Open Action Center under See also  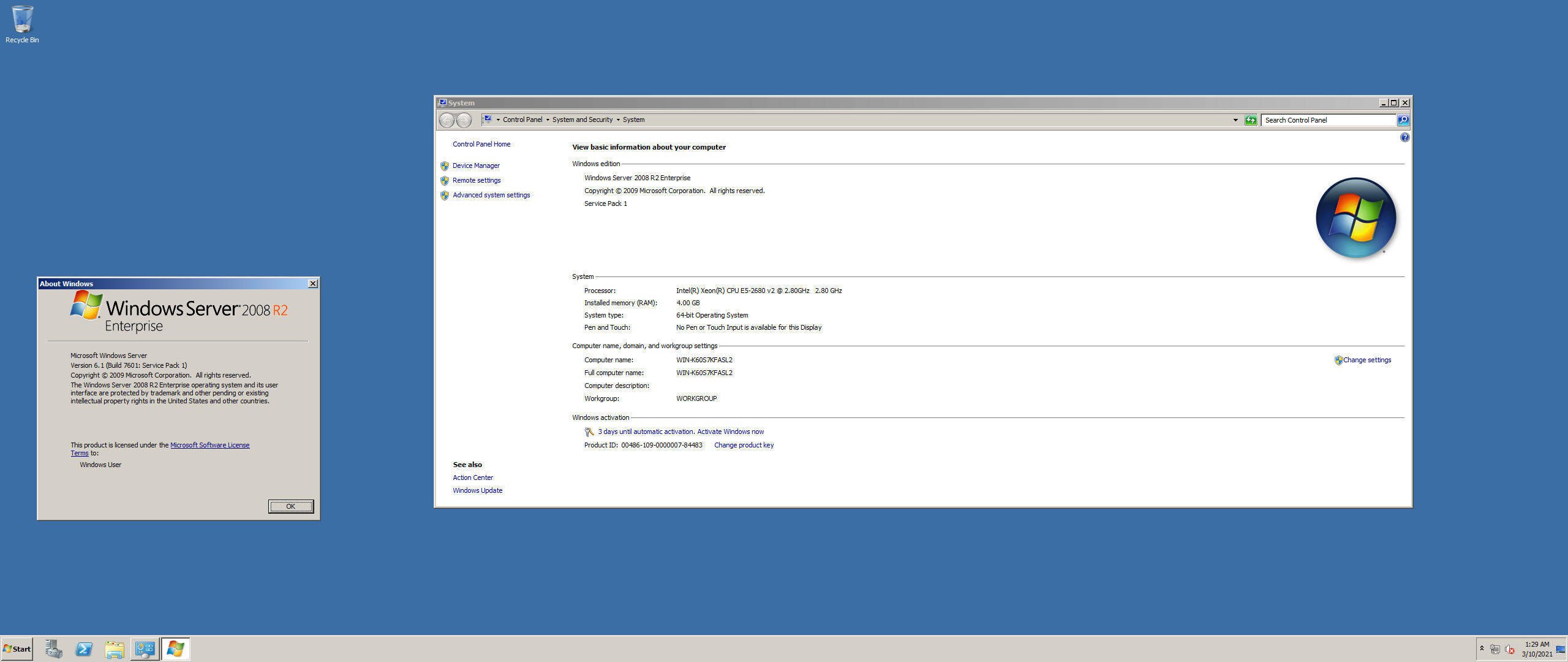[x=473, y=478]
